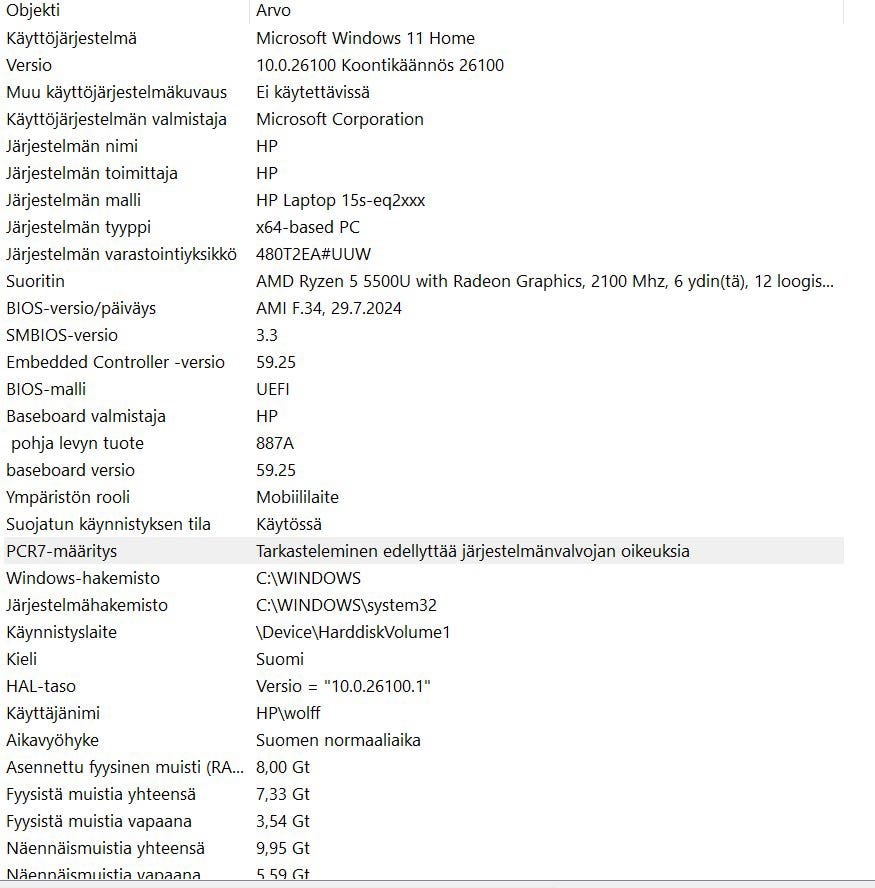Click the Objekti column header
This screenshot has width=875, height=888.
[126, 10]
